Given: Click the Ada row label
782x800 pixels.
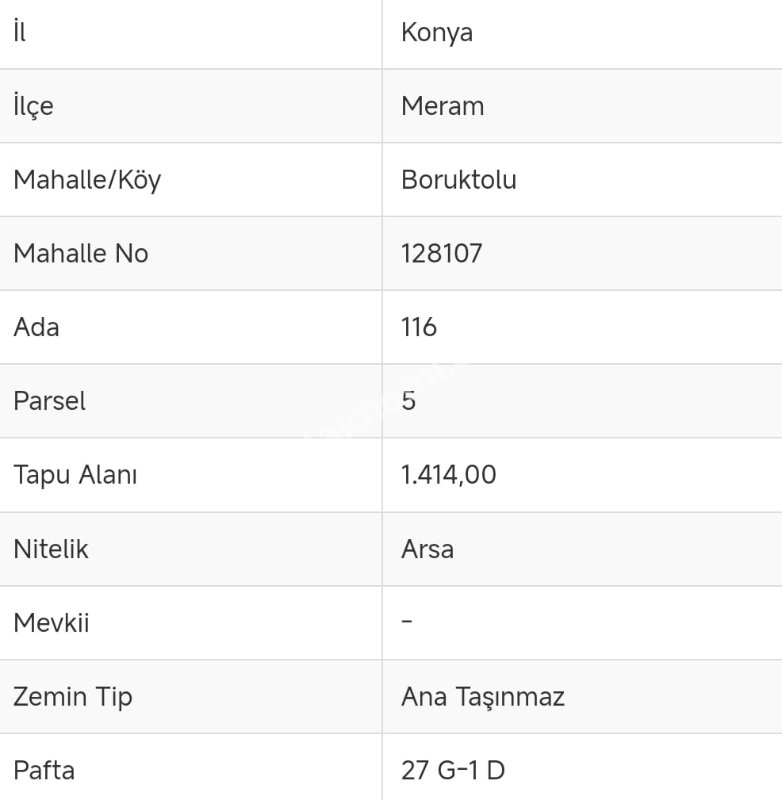Looking at the screenshot, I should point(36,327).
